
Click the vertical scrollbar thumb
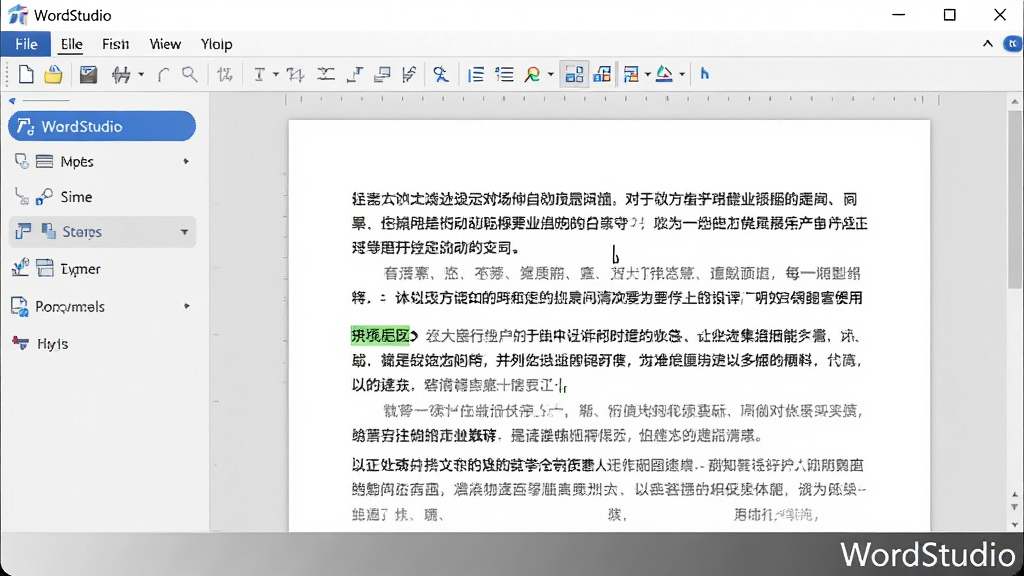(x=1014, y=200)
